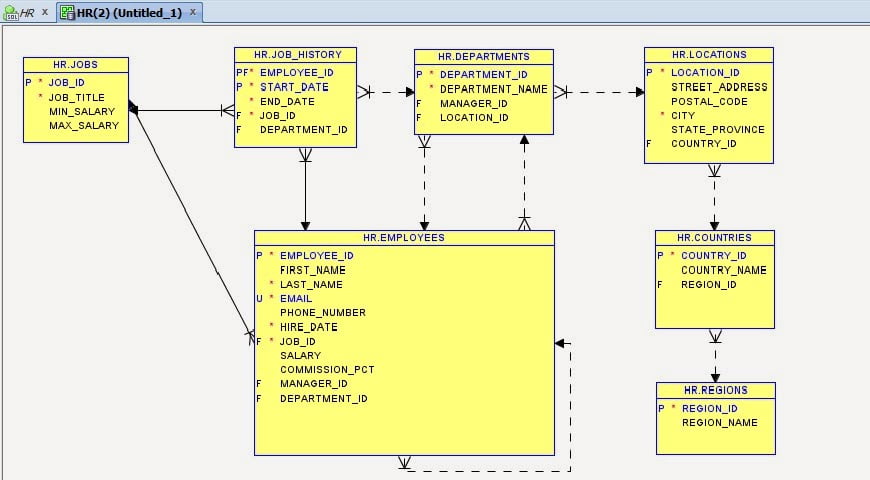Close the HR worksheet tab
Image resolution: width=870 pixels, height=480 pixels.
click(x=45, y=12)
